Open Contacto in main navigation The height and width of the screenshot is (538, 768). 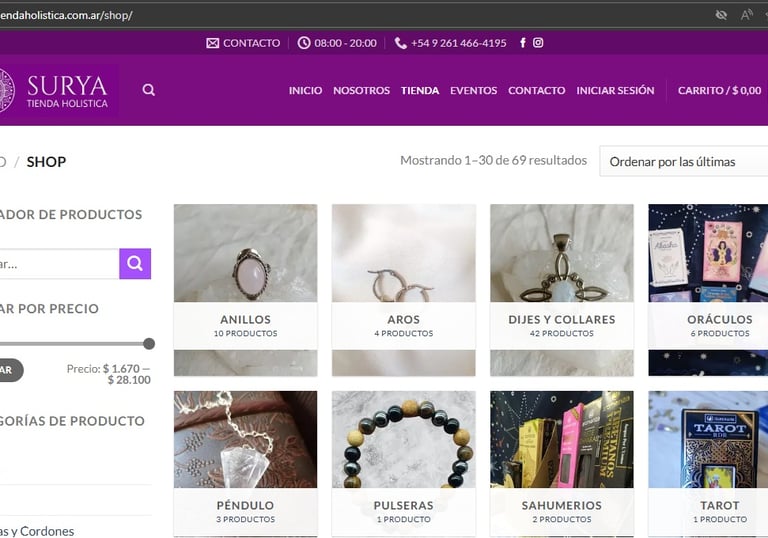point(536,91)
